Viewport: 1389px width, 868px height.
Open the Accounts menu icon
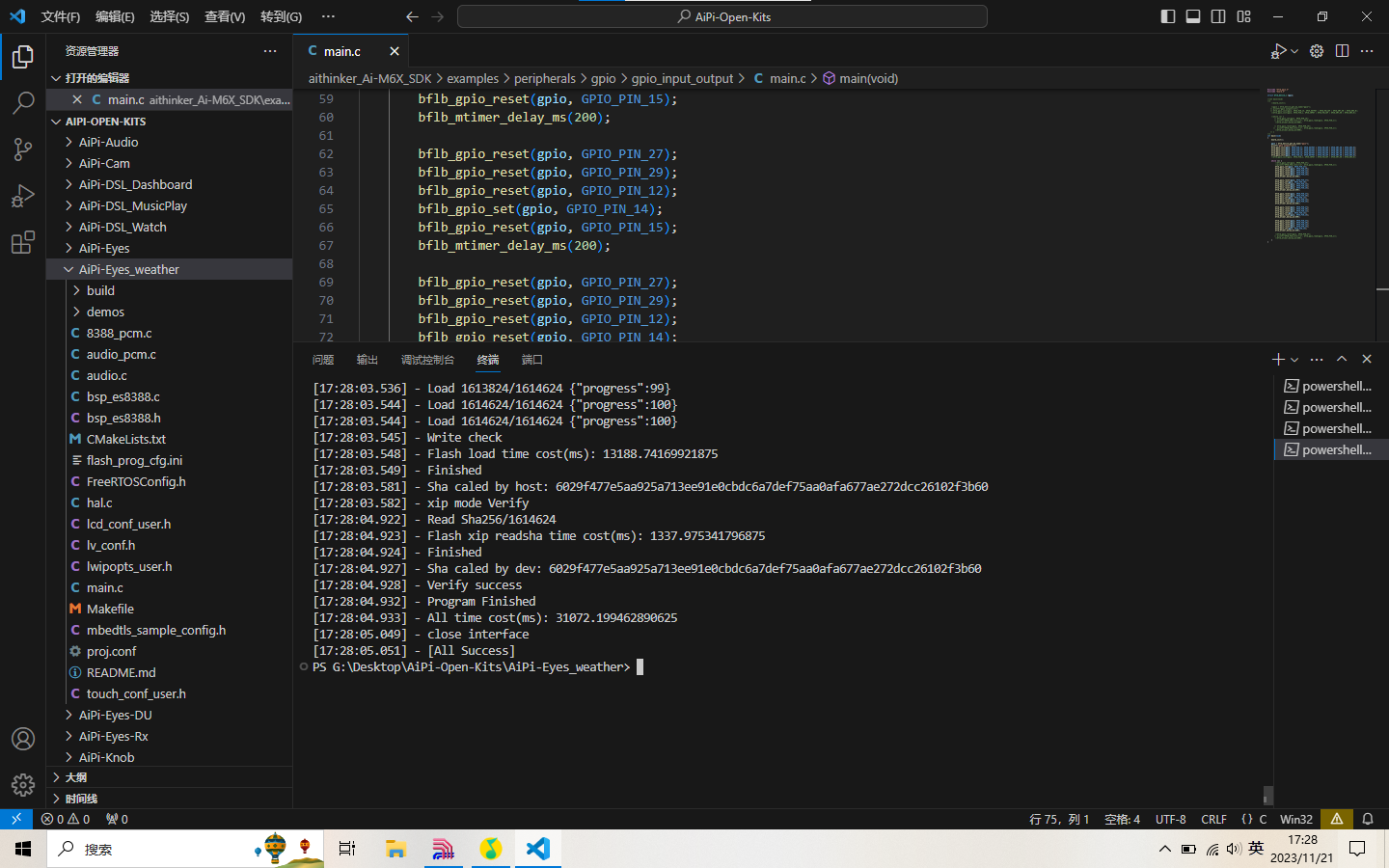[x=23, y=739]
